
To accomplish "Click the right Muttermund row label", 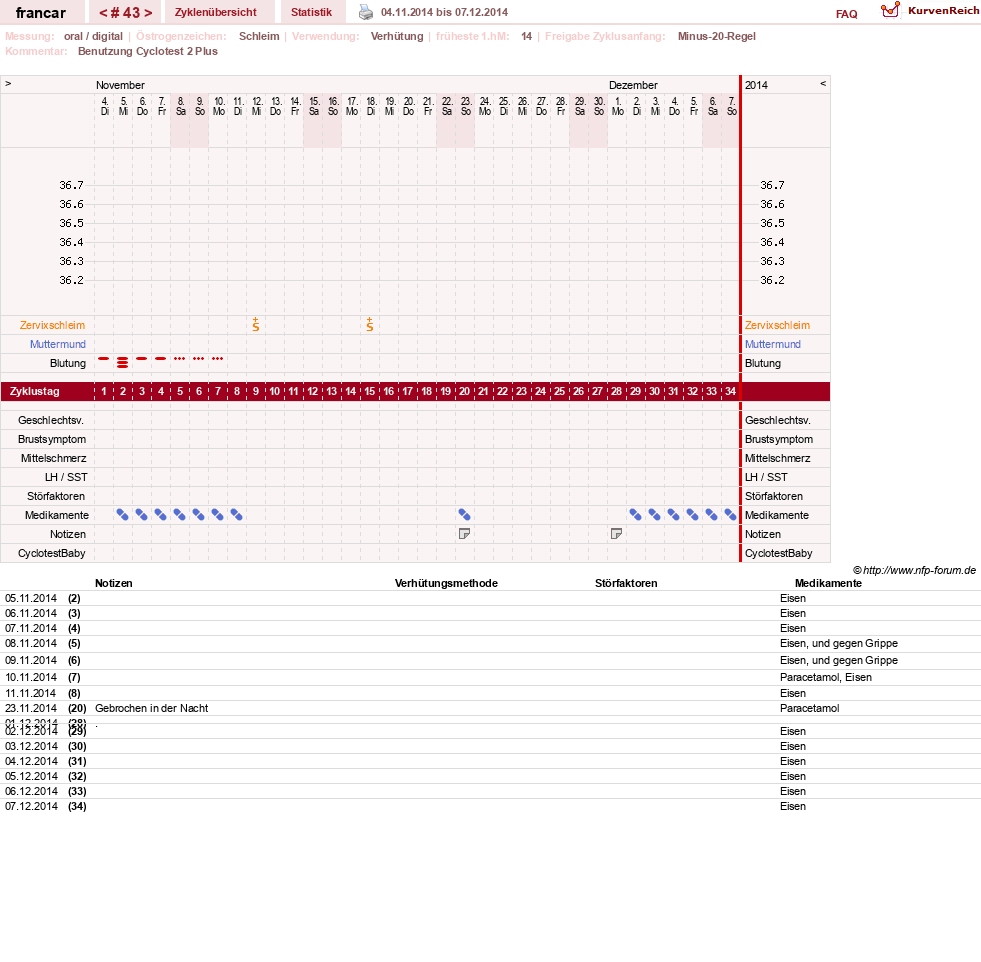I will (773, 344).
